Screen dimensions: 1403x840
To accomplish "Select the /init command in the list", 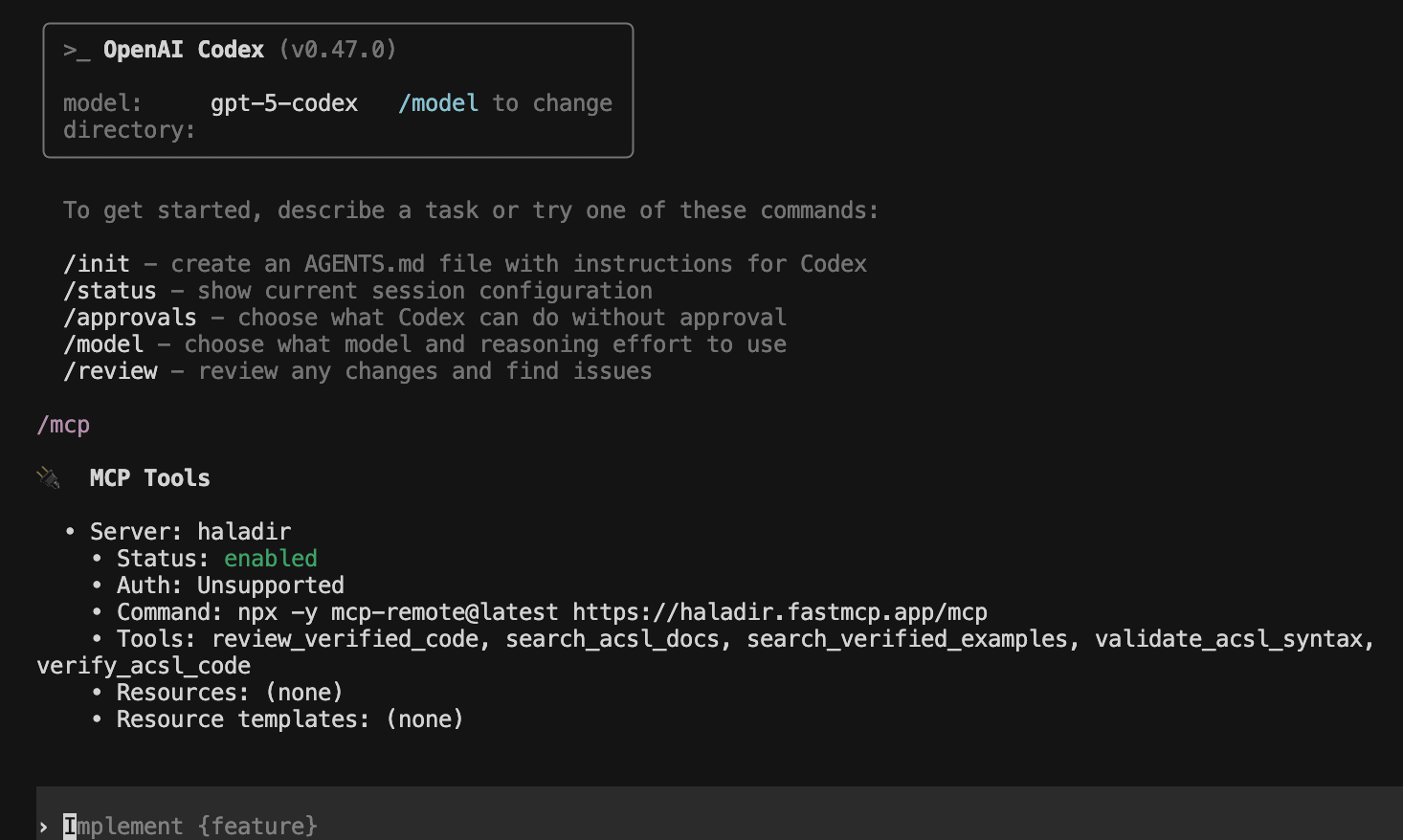I will (97, 264).
